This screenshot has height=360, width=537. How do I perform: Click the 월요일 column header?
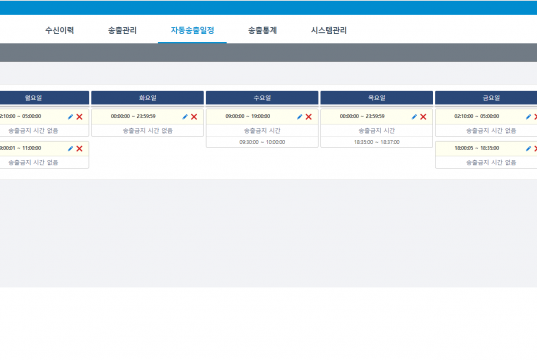44,98
